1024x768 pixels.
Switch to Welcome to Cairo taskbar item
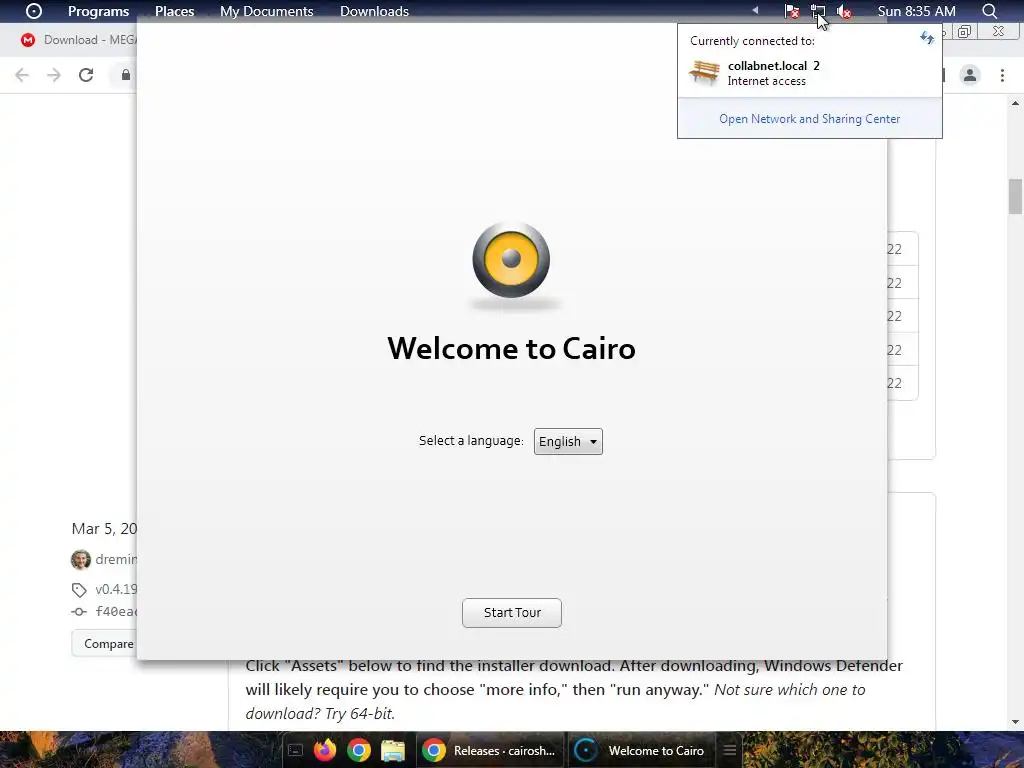point(642,750)
